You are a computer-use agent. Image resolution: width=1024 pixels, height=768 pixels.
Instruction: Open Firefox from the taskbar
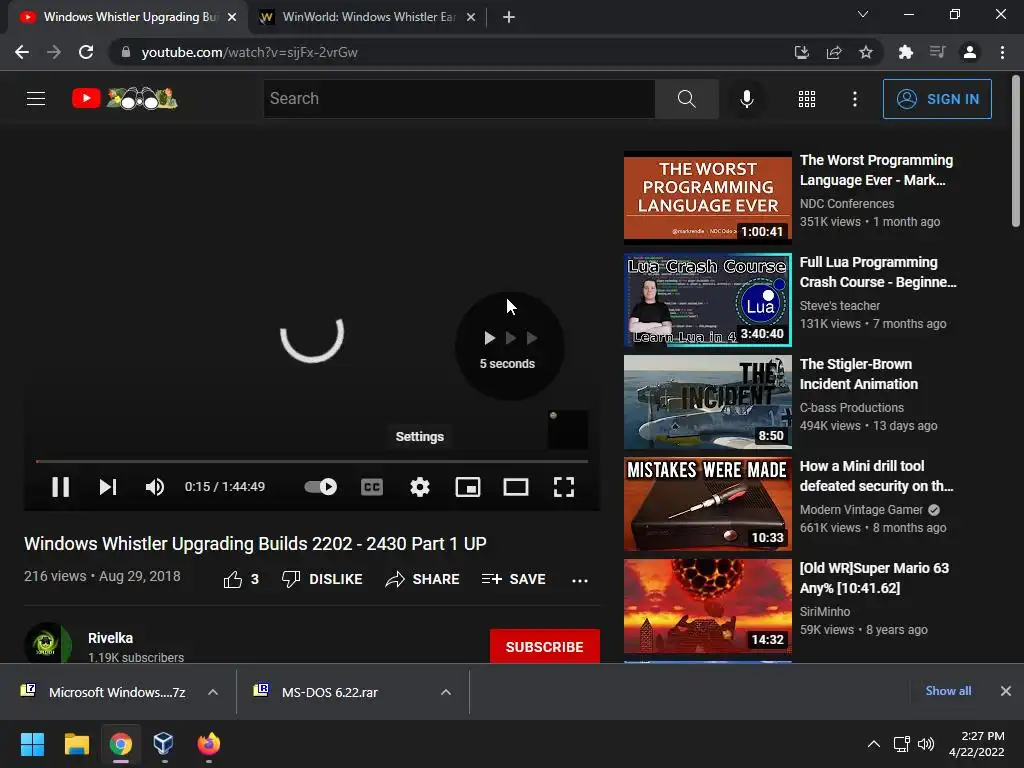[208, 744]
